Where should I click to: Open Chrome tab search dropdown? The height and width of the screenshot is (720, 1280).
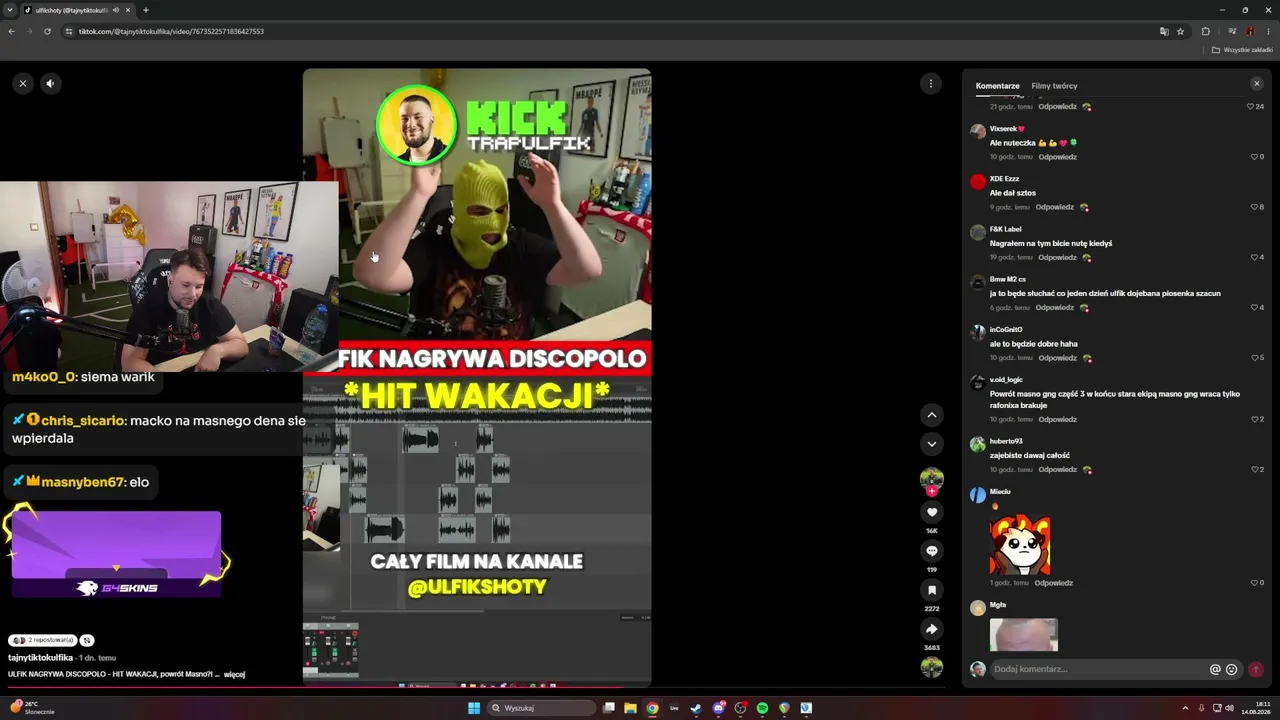(x=10, y=10)
